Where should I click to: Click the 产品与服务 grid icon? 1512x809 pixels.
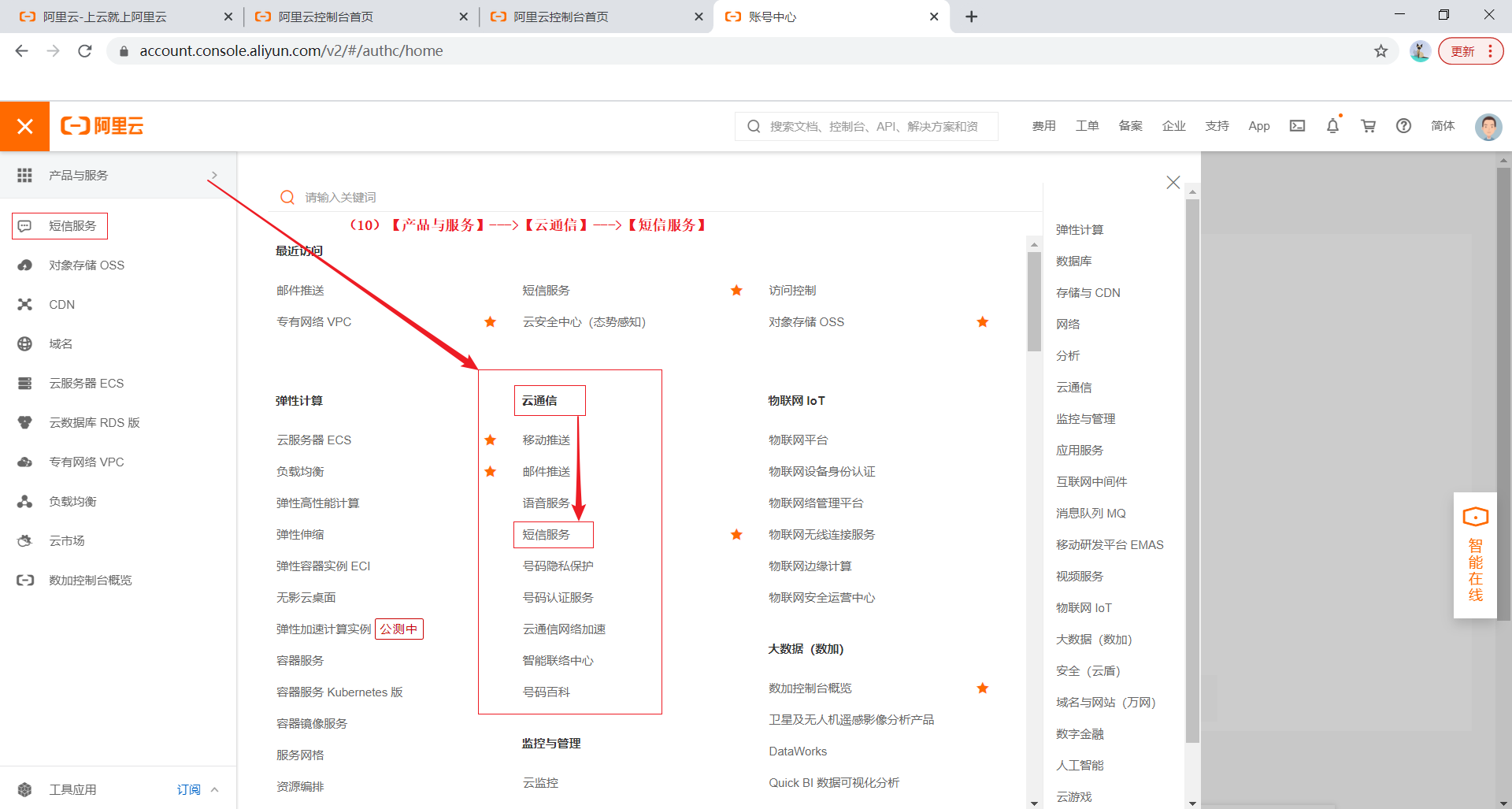pyautogui.click(x=24, y=175)
